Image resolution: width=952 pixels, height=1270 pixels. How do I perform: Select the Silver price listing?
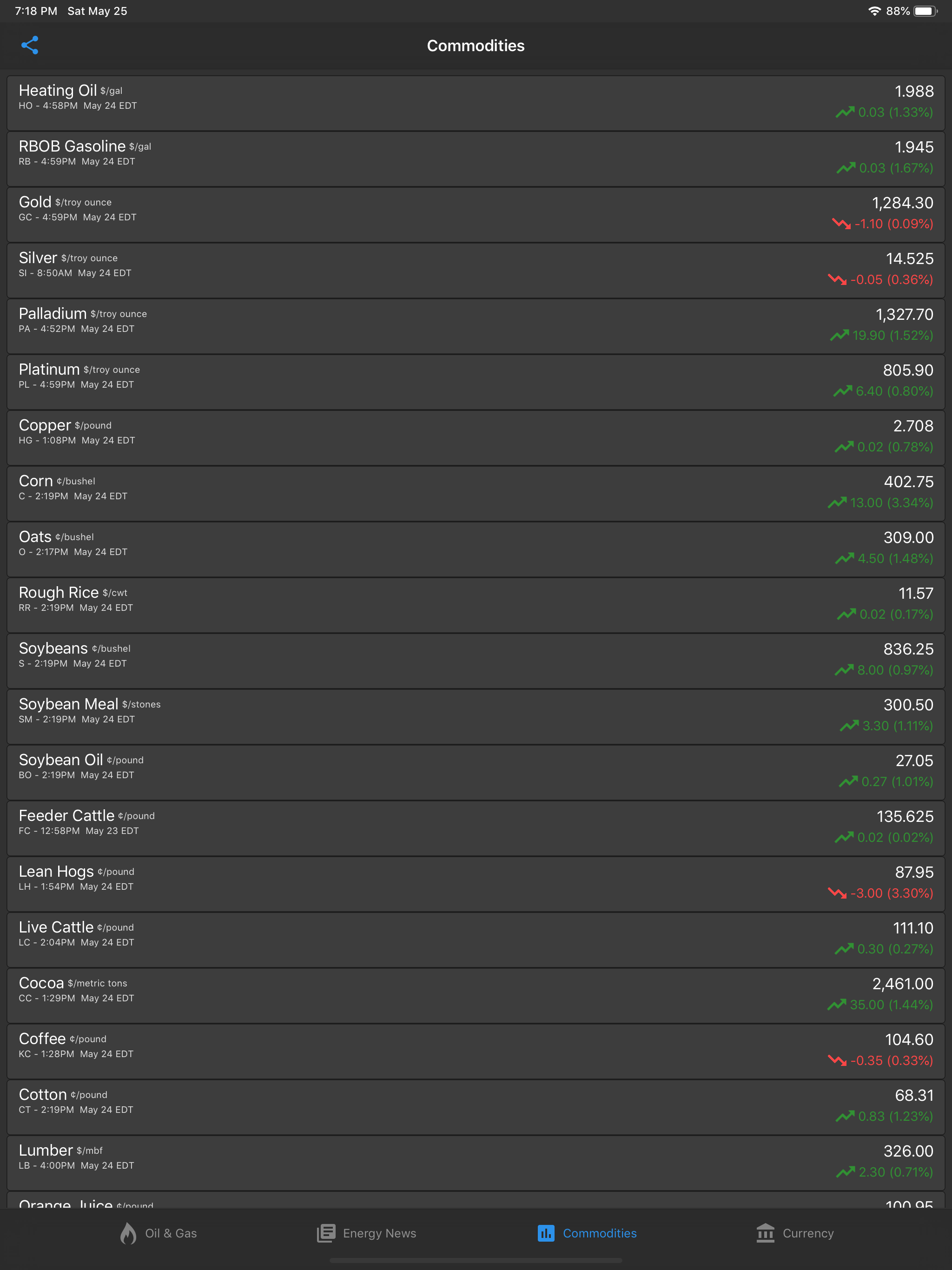476,270
